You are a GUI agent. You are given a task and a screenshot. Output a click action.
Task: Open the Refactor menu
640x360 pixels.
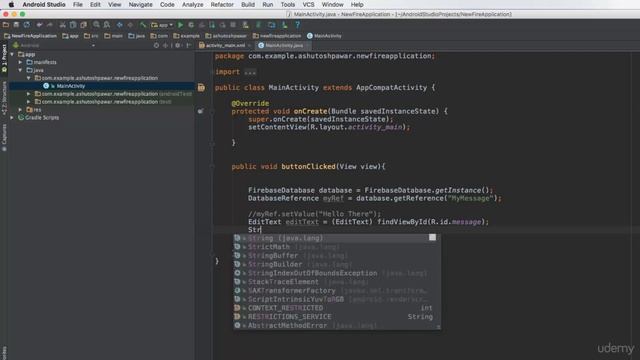(222, 4)
